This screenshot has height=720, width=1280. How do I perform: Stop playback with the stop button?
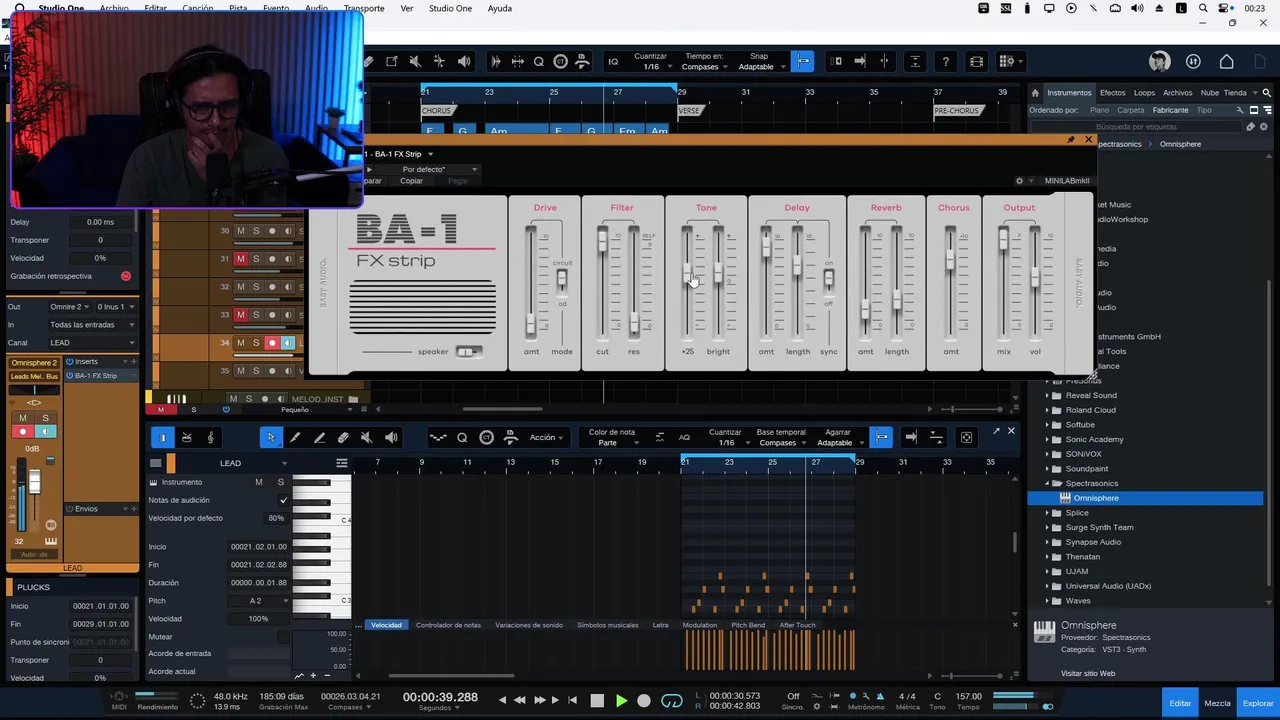tap(597, 701)
